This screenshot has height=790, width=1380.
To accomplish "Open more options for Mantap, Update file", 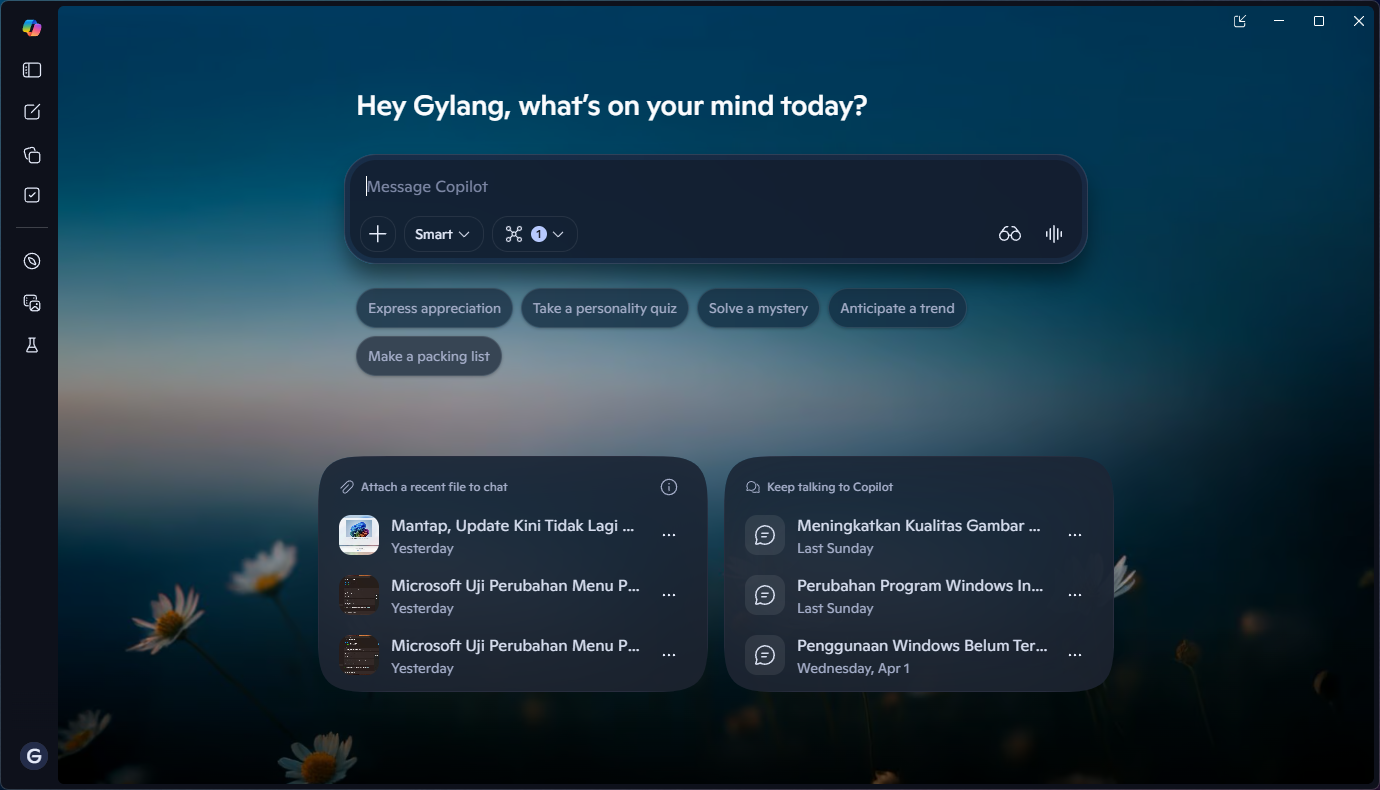I will pyautogui.click(x=669, y=535).
